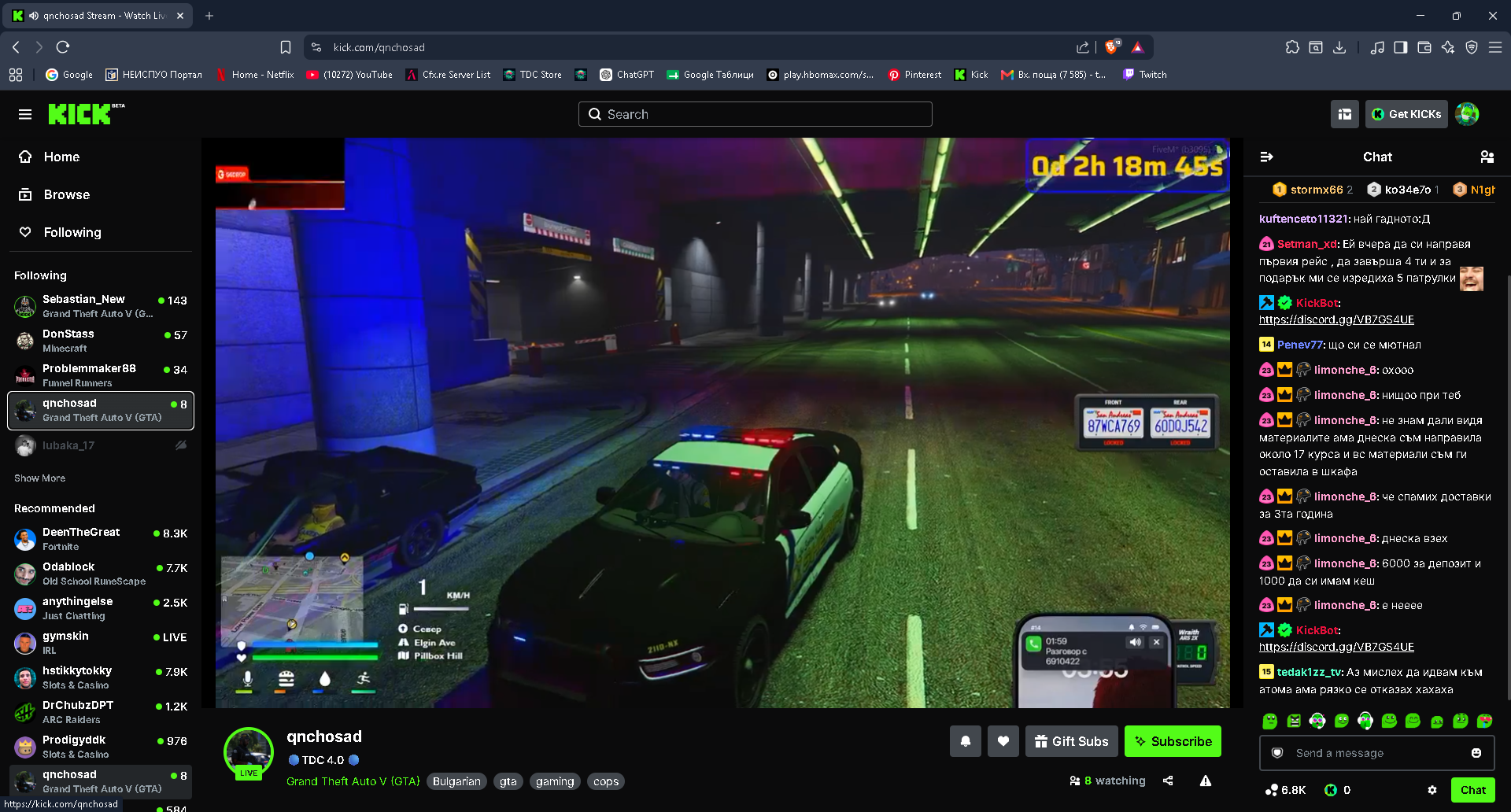Open Prodigyddk recommended channel
The image size is (1511, 812).
pos(100,747)
